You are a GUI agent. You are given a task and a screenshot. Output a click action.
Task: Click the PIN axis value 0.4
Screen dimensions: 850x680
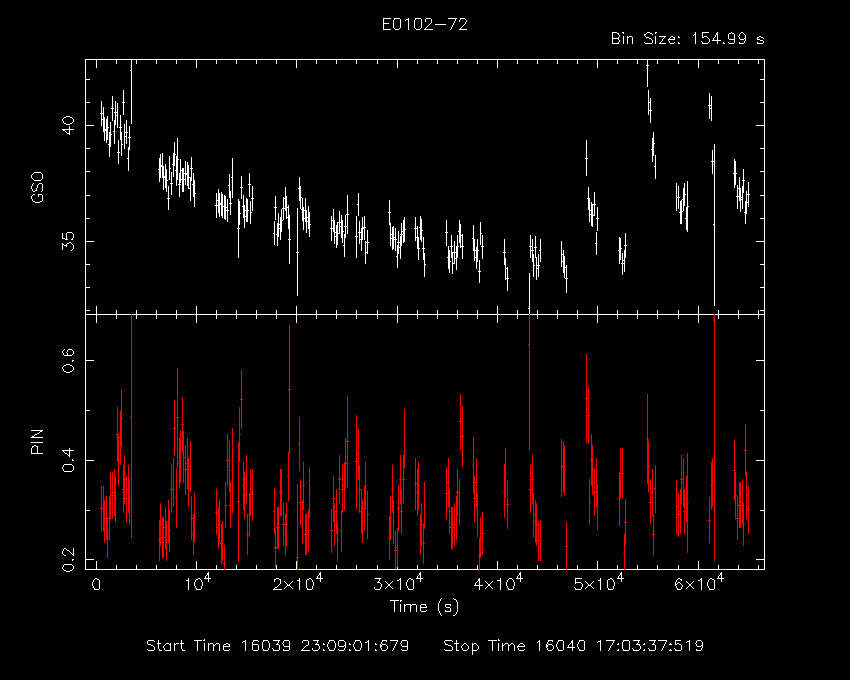point(68,460)
